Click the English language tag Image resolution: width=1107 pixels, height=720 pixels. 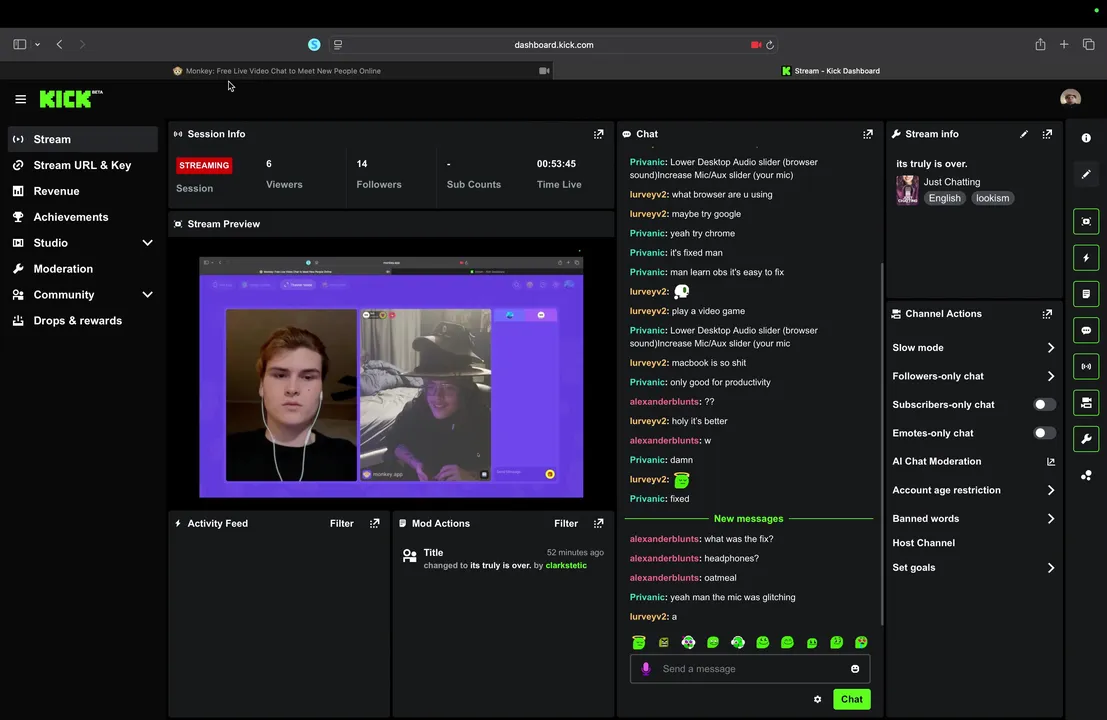tap(945, 198)
